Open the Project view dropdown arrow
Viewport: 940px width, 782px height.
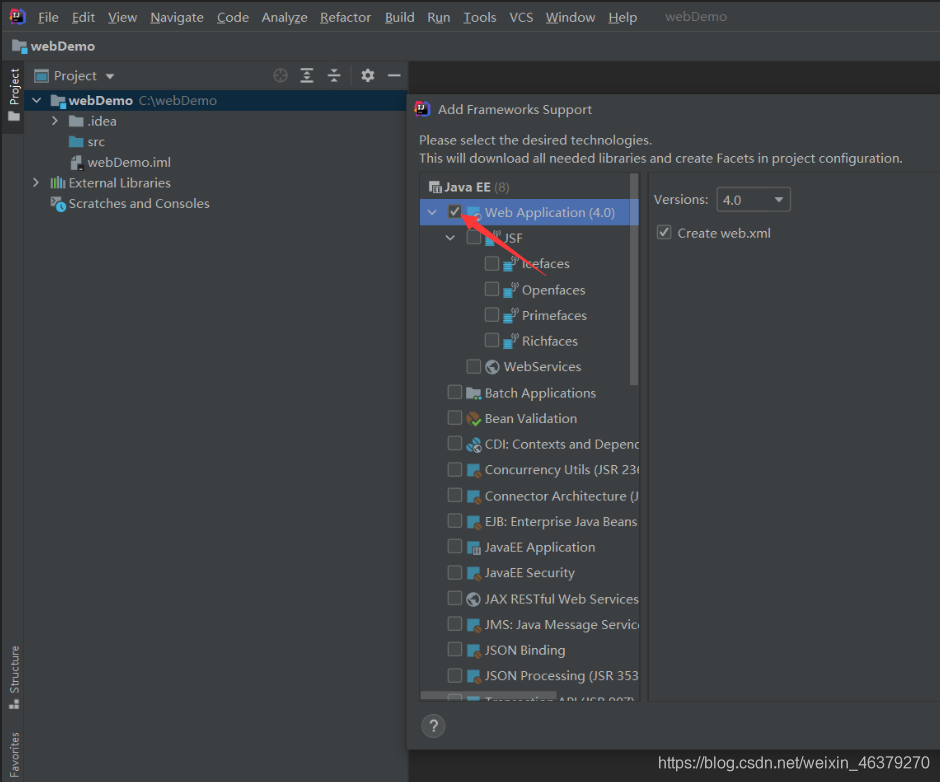tap(110, 76)
